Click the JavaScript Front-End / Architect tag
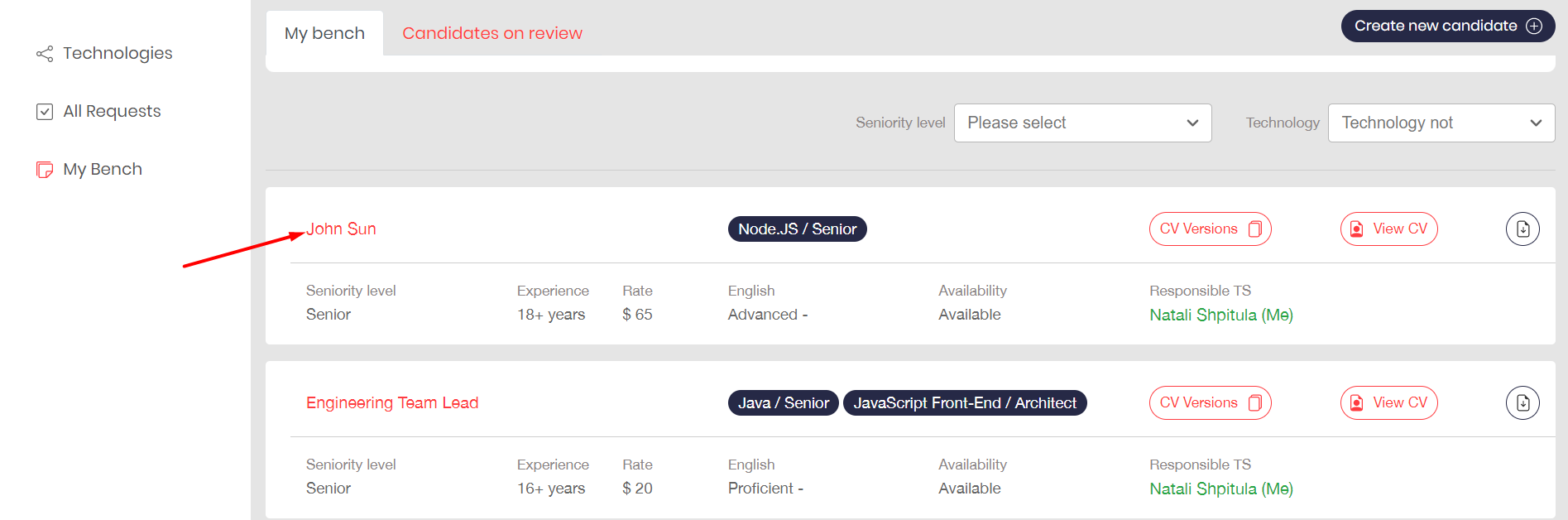The height and width of the screenshot is (520, 1568). coord(965,403)
